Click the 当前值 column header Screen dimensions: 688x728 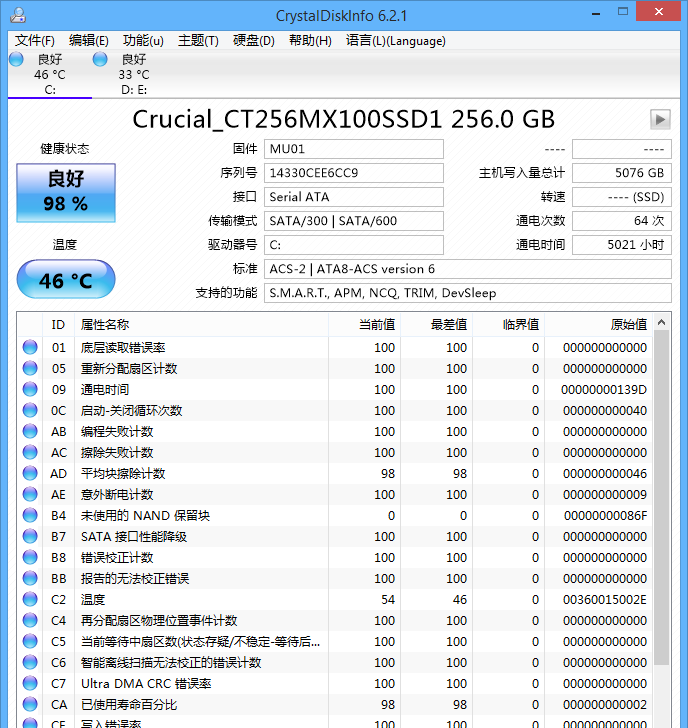(x=364, y=325)
